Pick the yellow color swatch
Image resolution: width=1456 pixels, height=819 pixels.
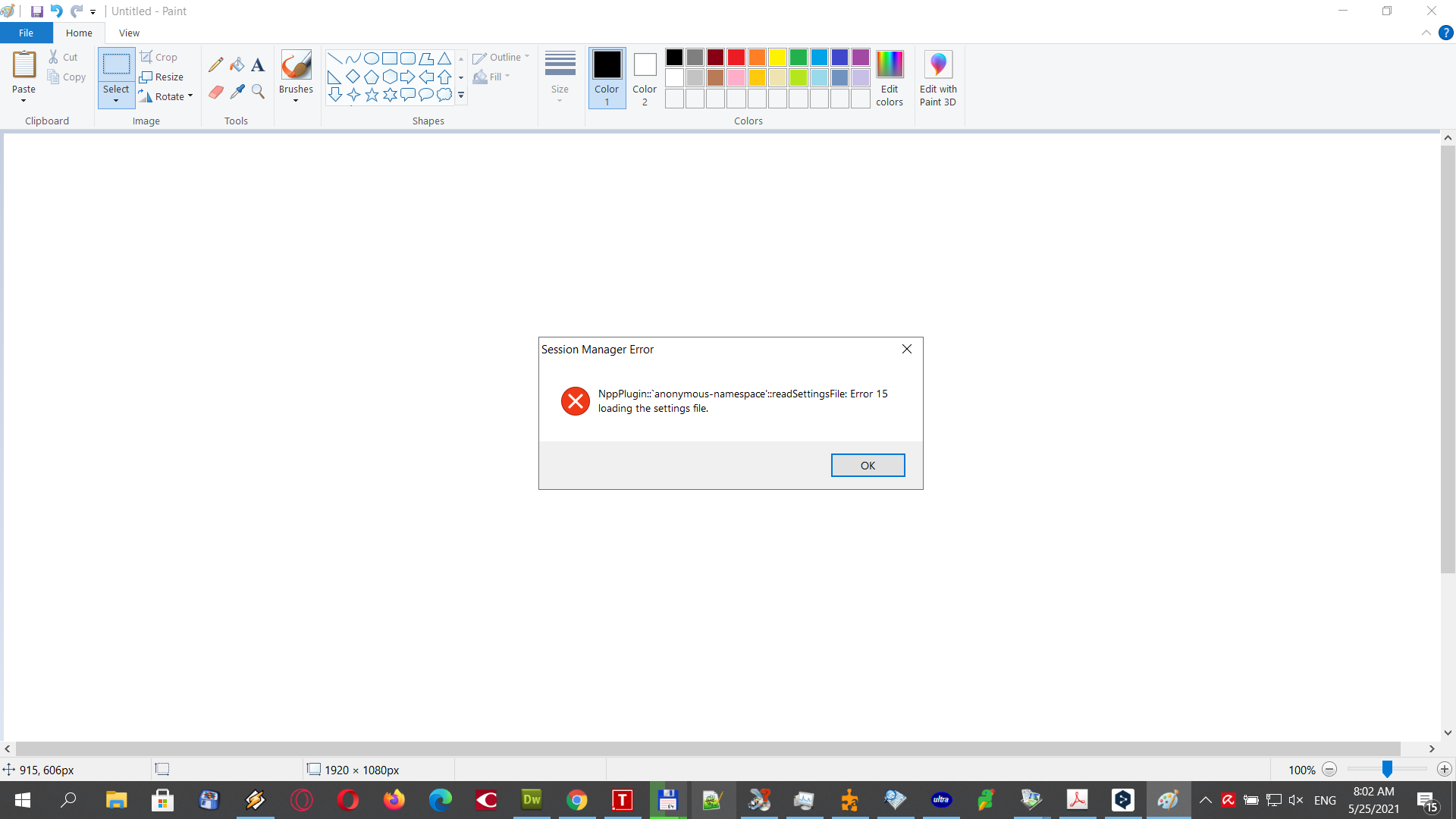pyautogui.click(x=777, y=57)
